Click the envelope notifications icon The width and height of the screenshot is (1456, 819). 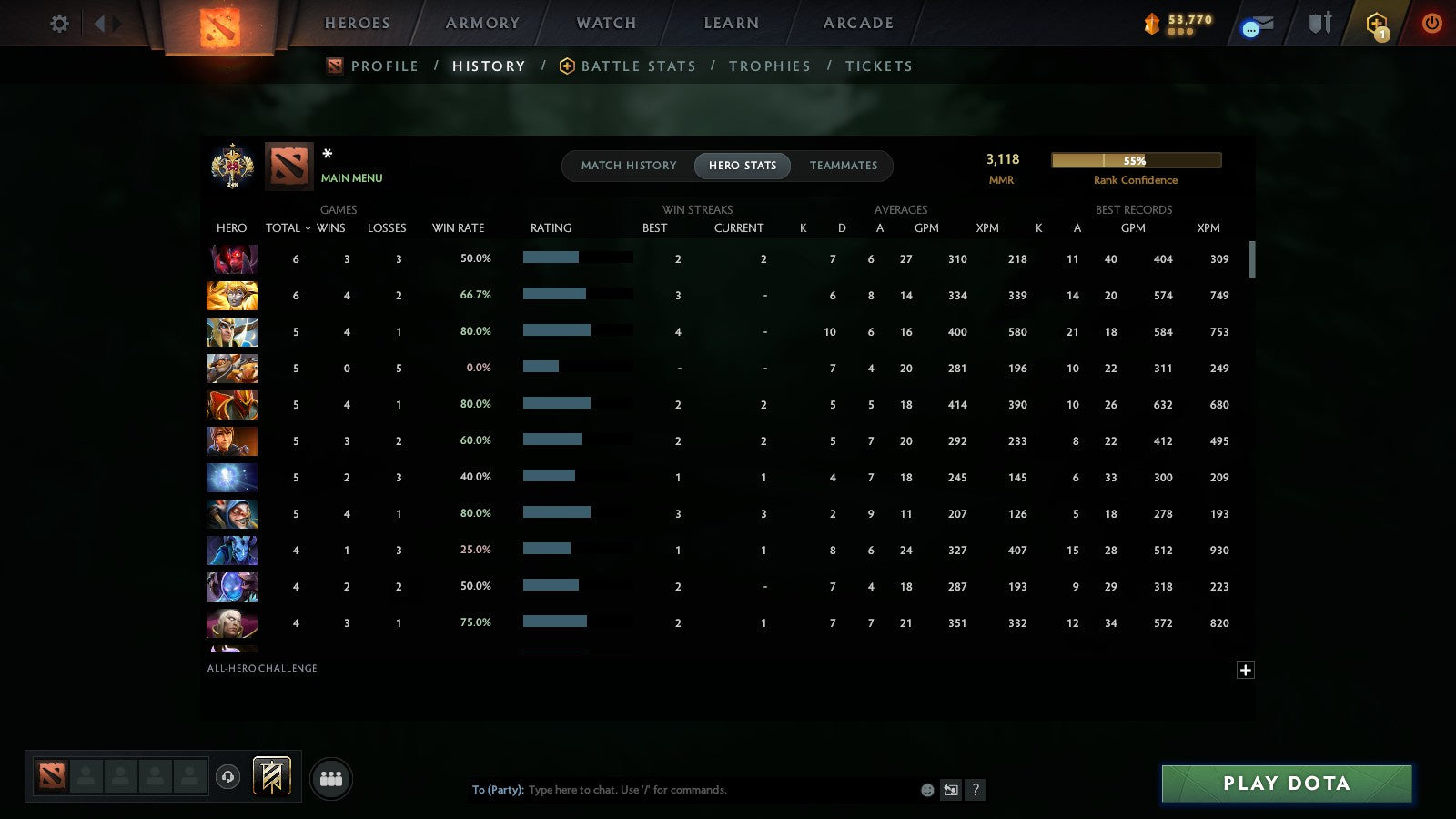click(1257, 25)
